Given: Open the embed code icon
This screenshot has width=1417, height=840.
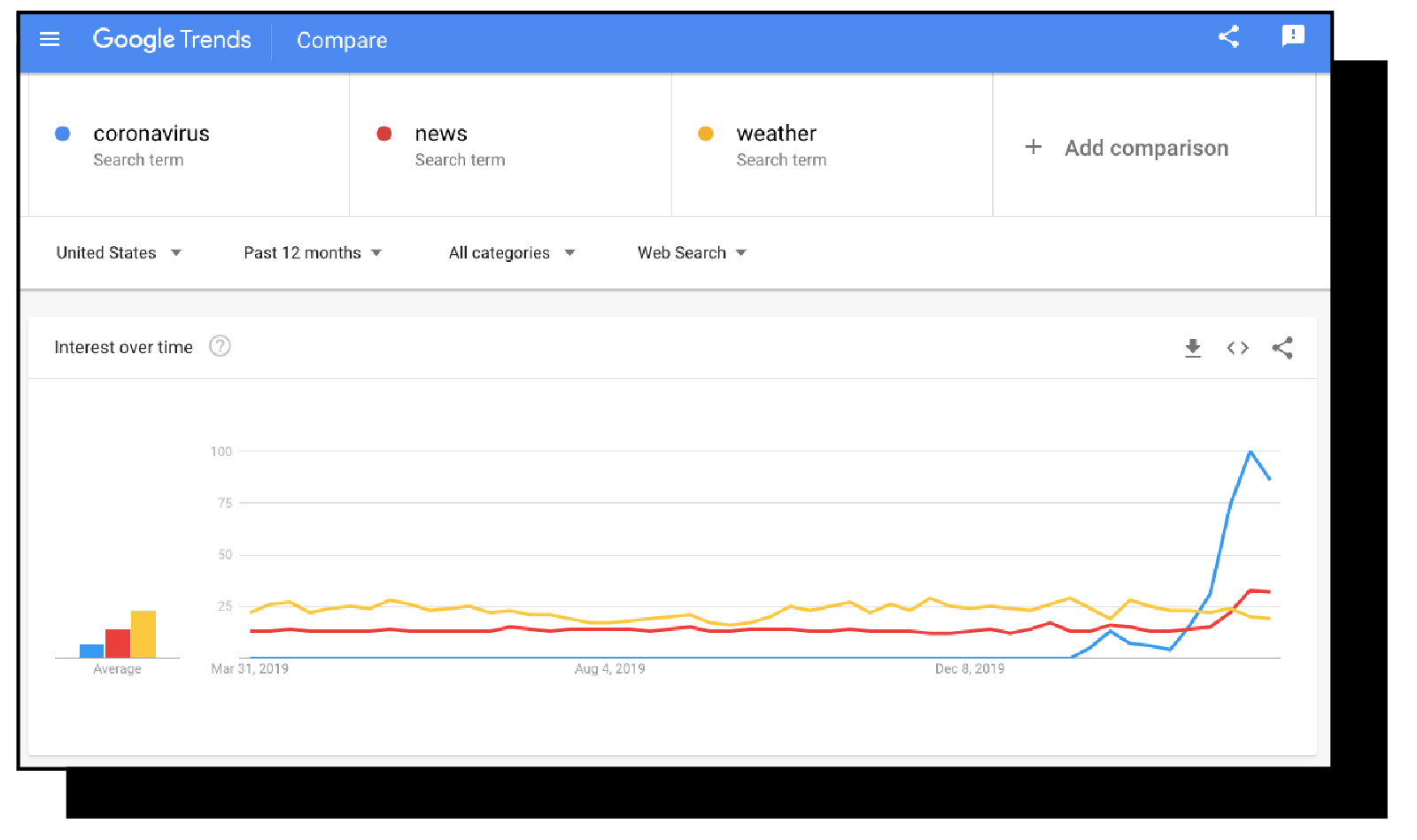Looking at the screenshot, I should [1238, 348].
